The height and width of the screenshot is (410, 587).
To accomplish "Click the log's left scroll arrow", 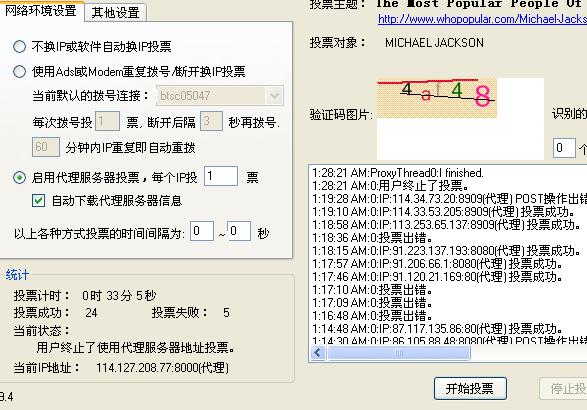I will coord(318,353).
